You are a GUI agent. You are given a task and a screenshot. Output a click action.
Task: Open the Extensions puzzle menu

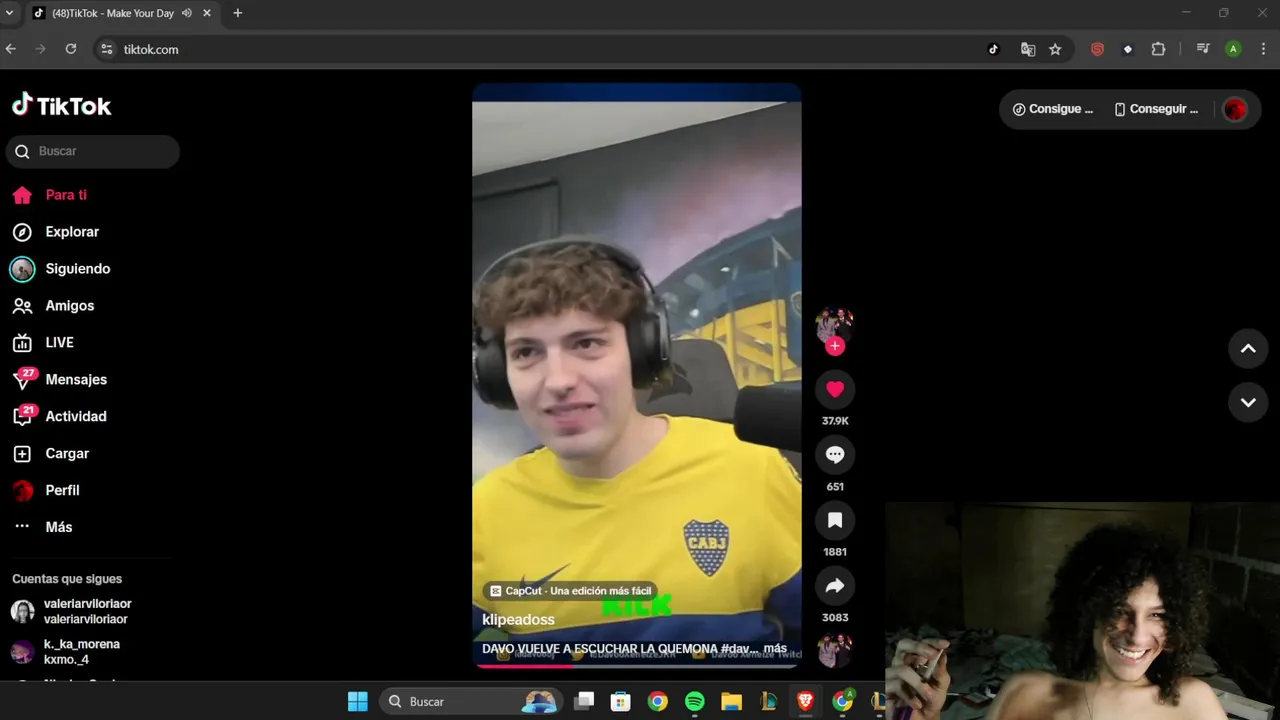1158,49
